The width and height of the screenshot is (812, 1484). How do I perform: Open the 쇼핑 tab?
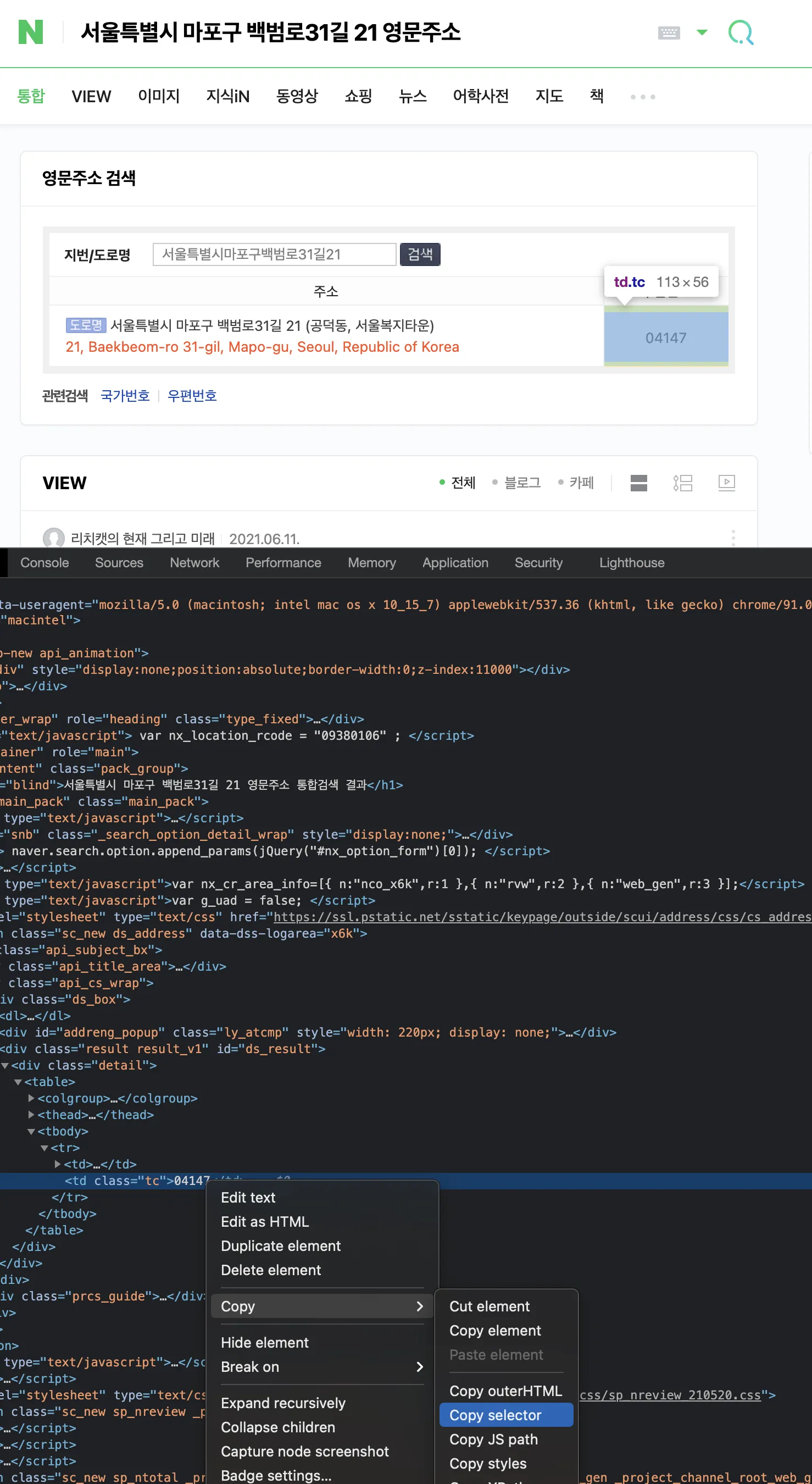click(358, 96)
